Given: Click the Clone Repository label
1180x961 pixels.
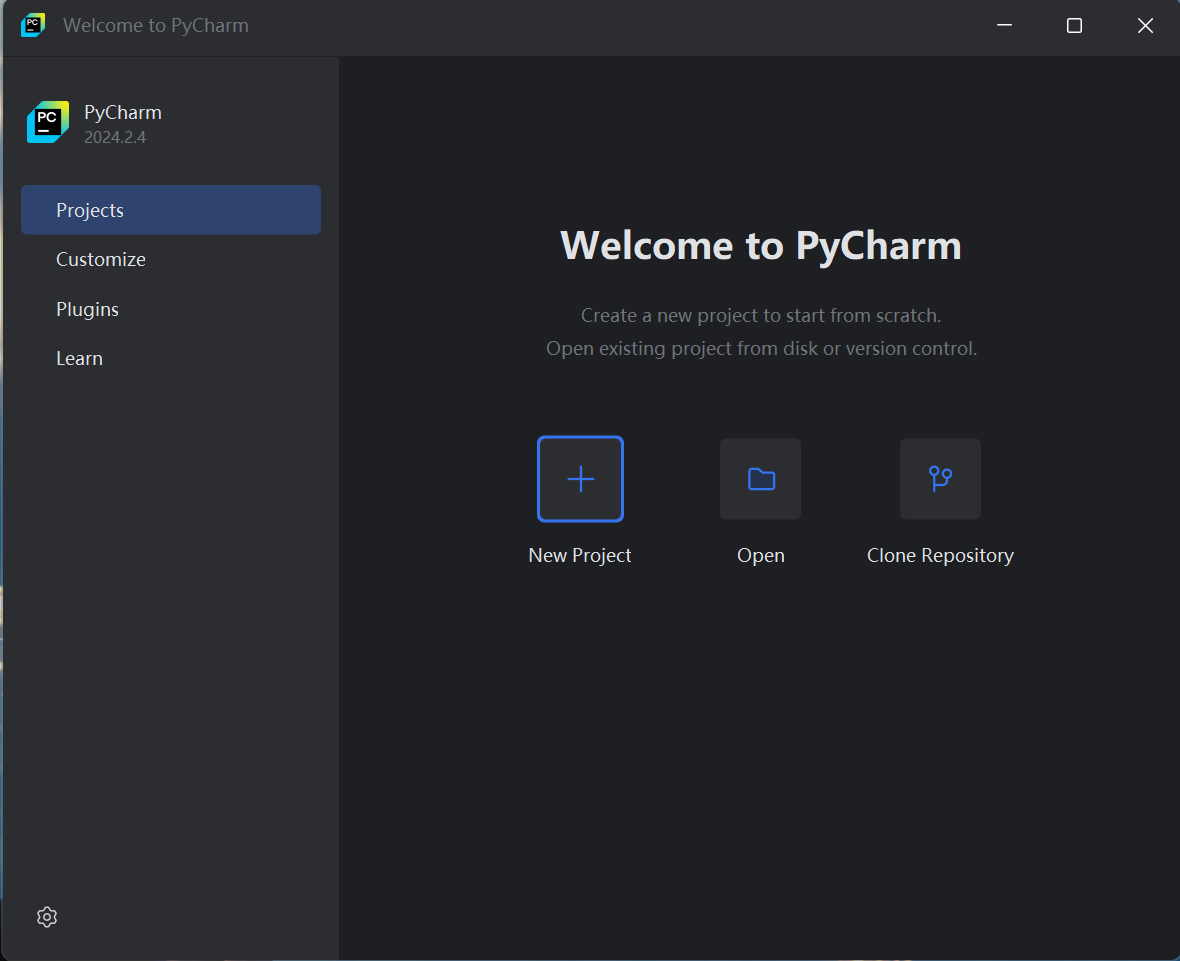Looking at the screenshot, I should pos(941,555).
